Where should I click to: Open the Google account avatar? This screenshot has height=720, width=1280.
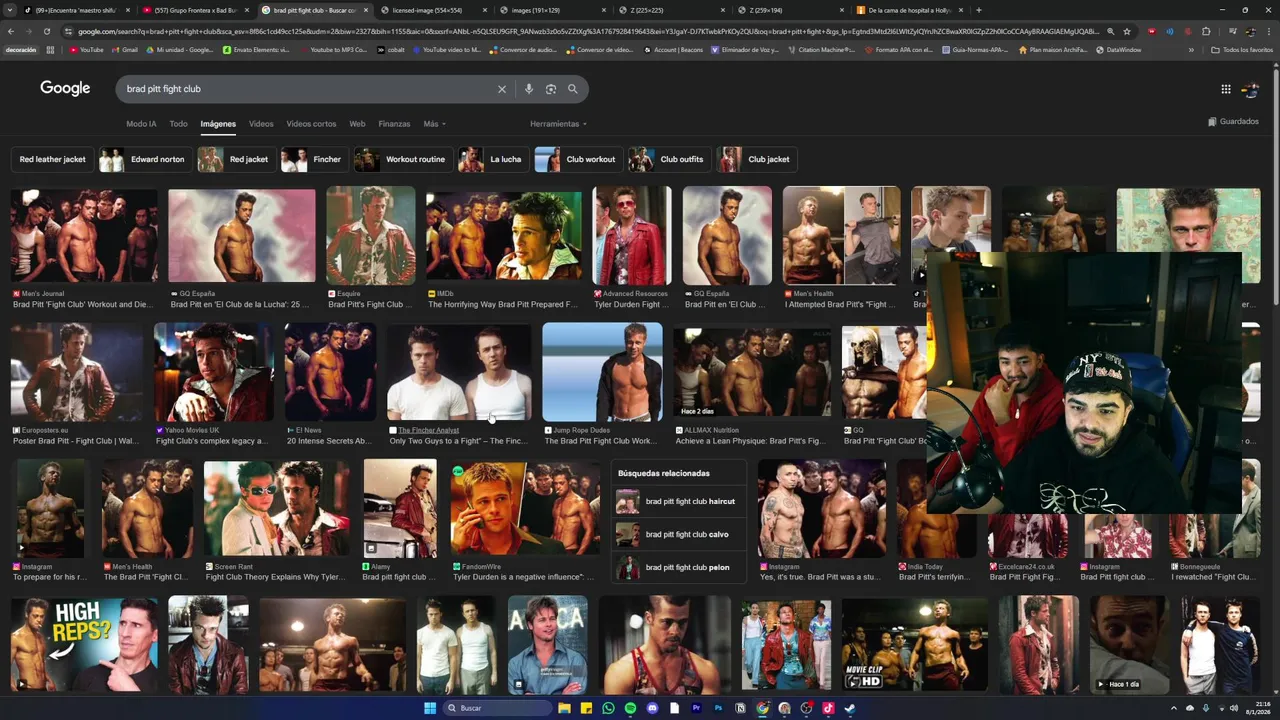(1249, 89)
